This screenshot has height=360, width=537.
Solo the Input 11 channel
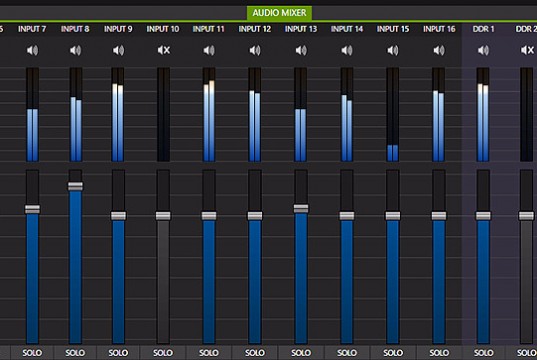pyautogui.click(x=209, y=353)
